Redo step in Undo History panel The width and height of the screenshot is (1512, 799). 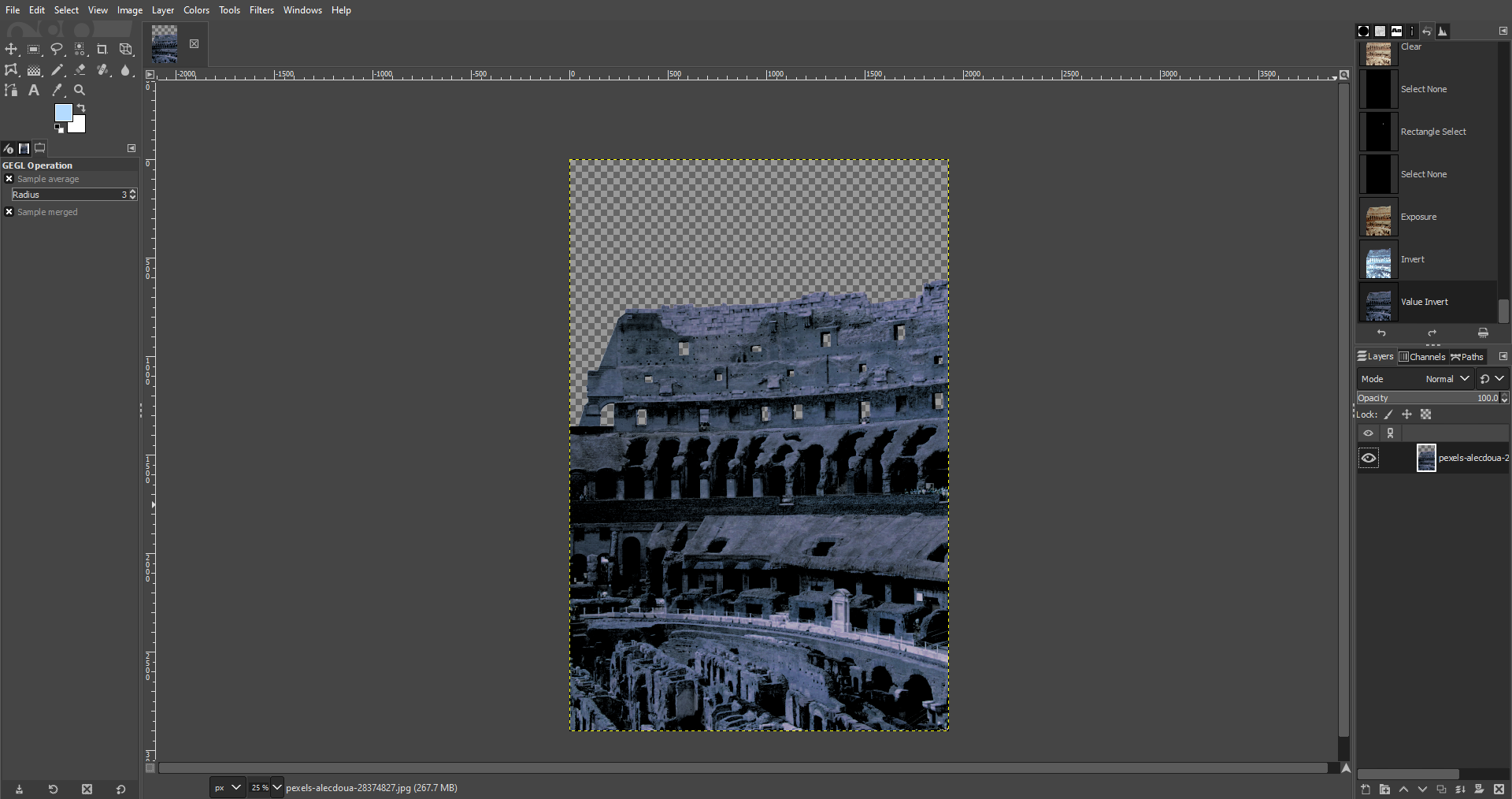1432,333
